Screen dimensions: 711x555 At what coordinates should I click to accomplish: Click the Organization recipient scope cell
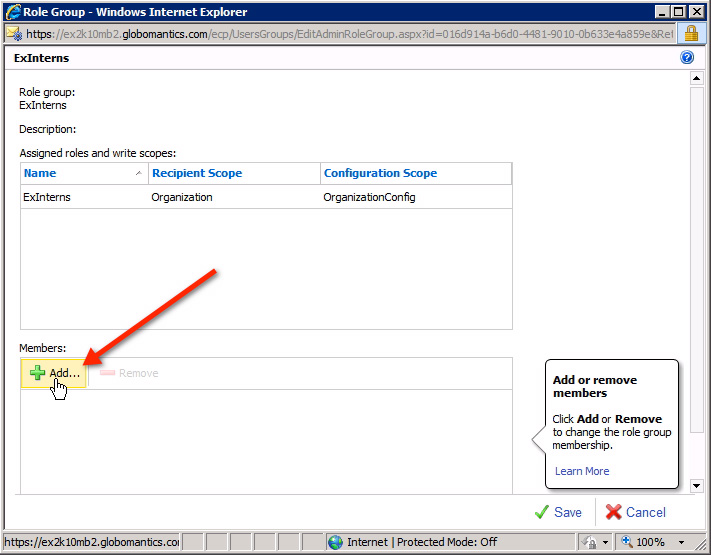pos(182,197)
